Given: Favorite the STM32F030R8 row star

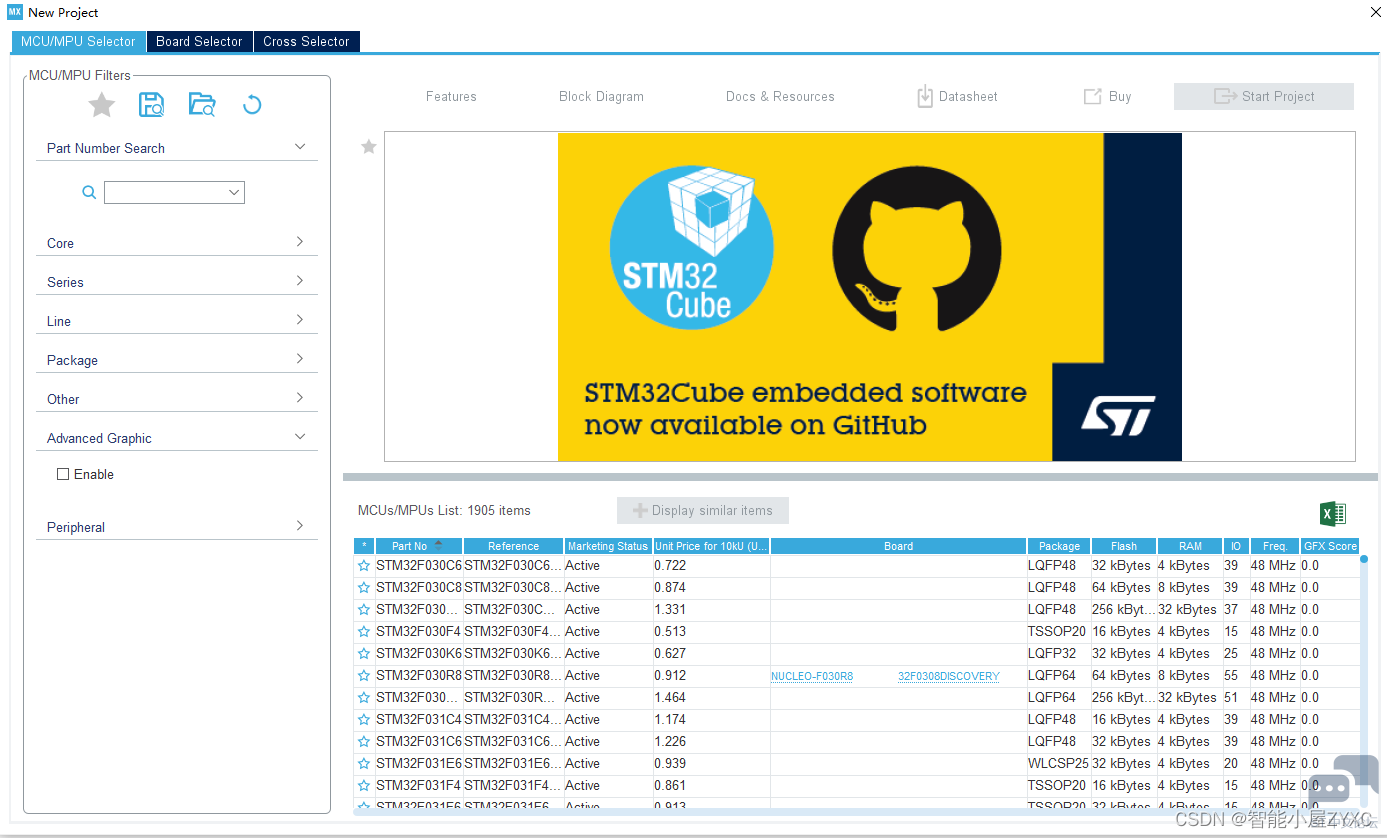Looking at the screenshot, I should pos(364,676).
